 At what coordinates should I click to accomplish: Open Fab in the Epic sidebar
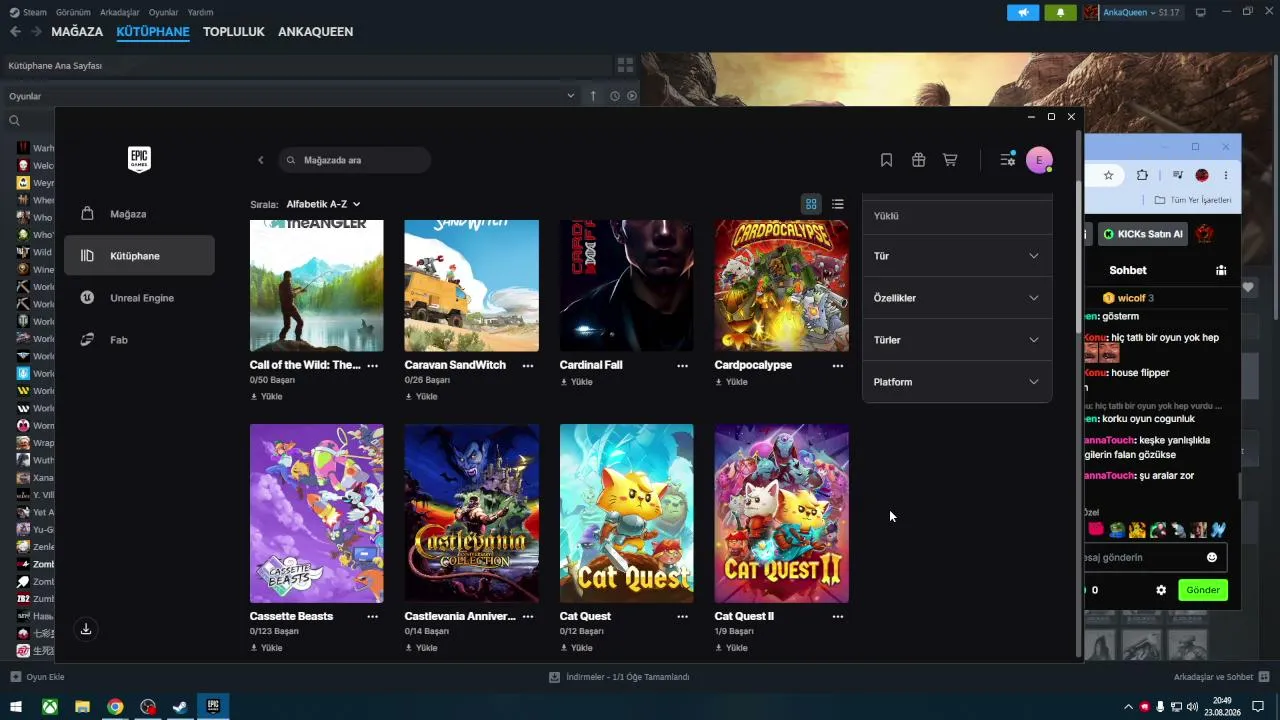[x=139, y=340]
